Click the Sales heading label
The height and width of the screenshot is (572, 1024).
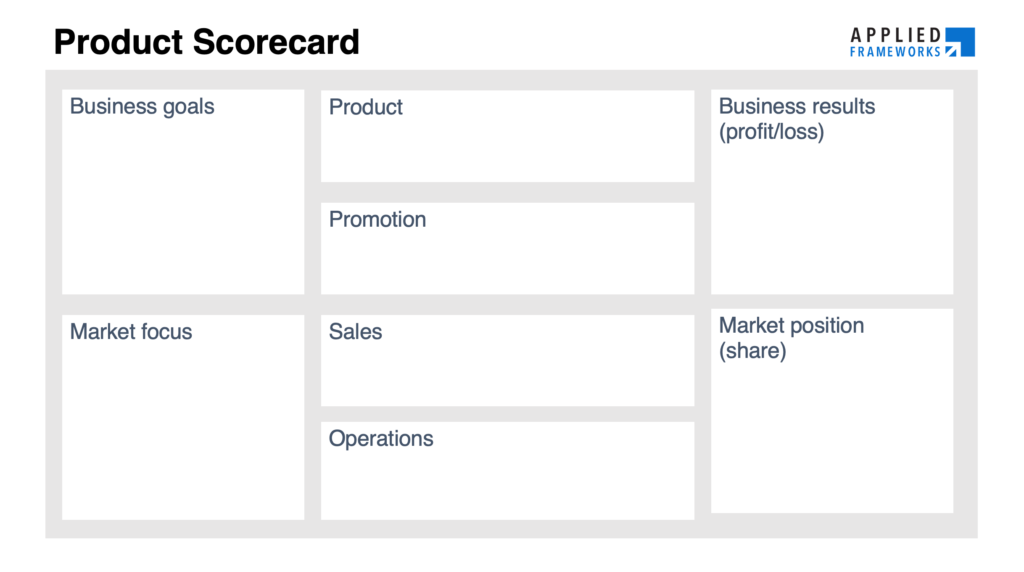point(355,332)
